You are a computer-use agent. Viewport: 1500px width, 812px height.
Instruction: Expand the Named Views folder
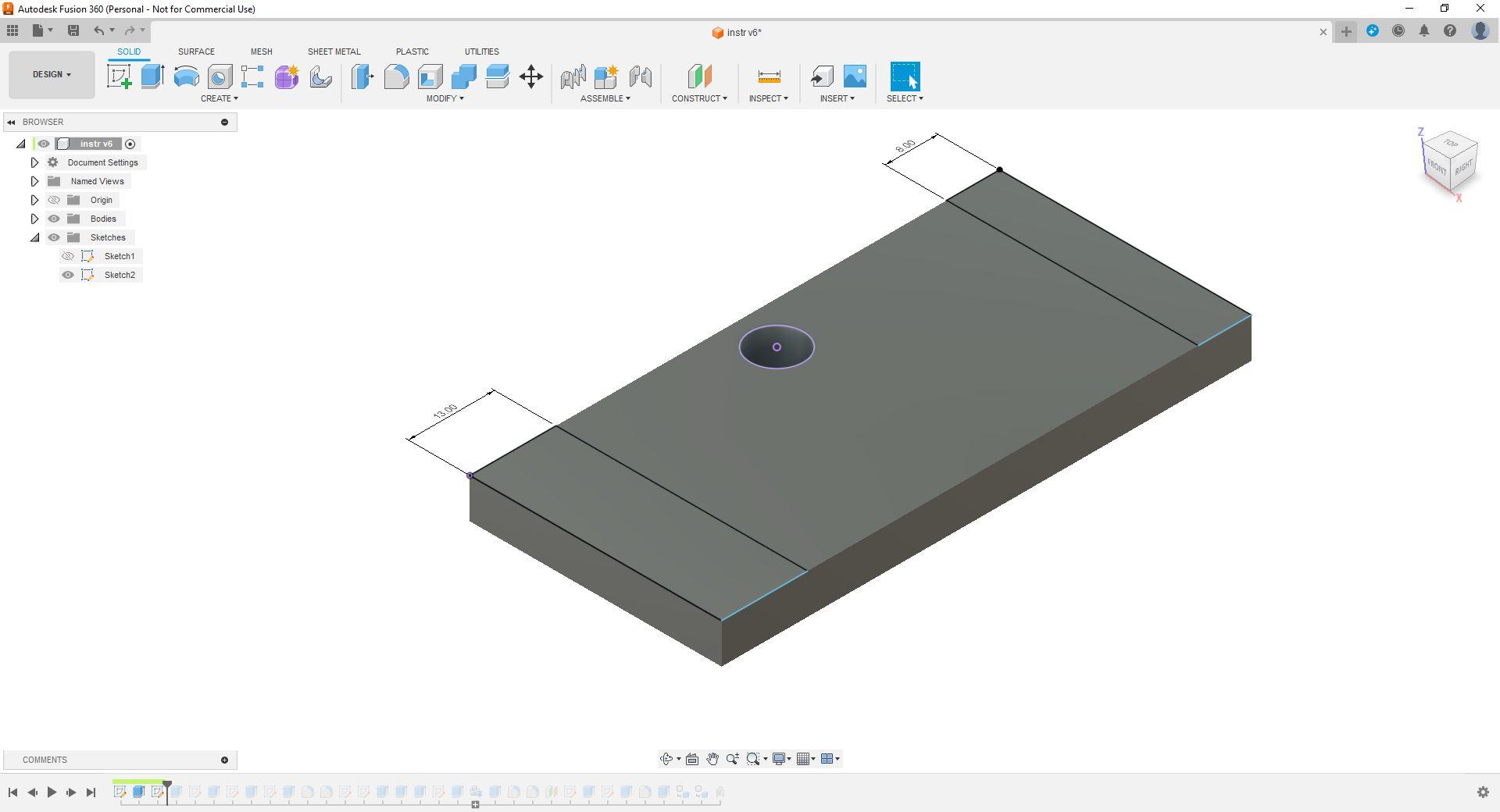tap(34, 181)
